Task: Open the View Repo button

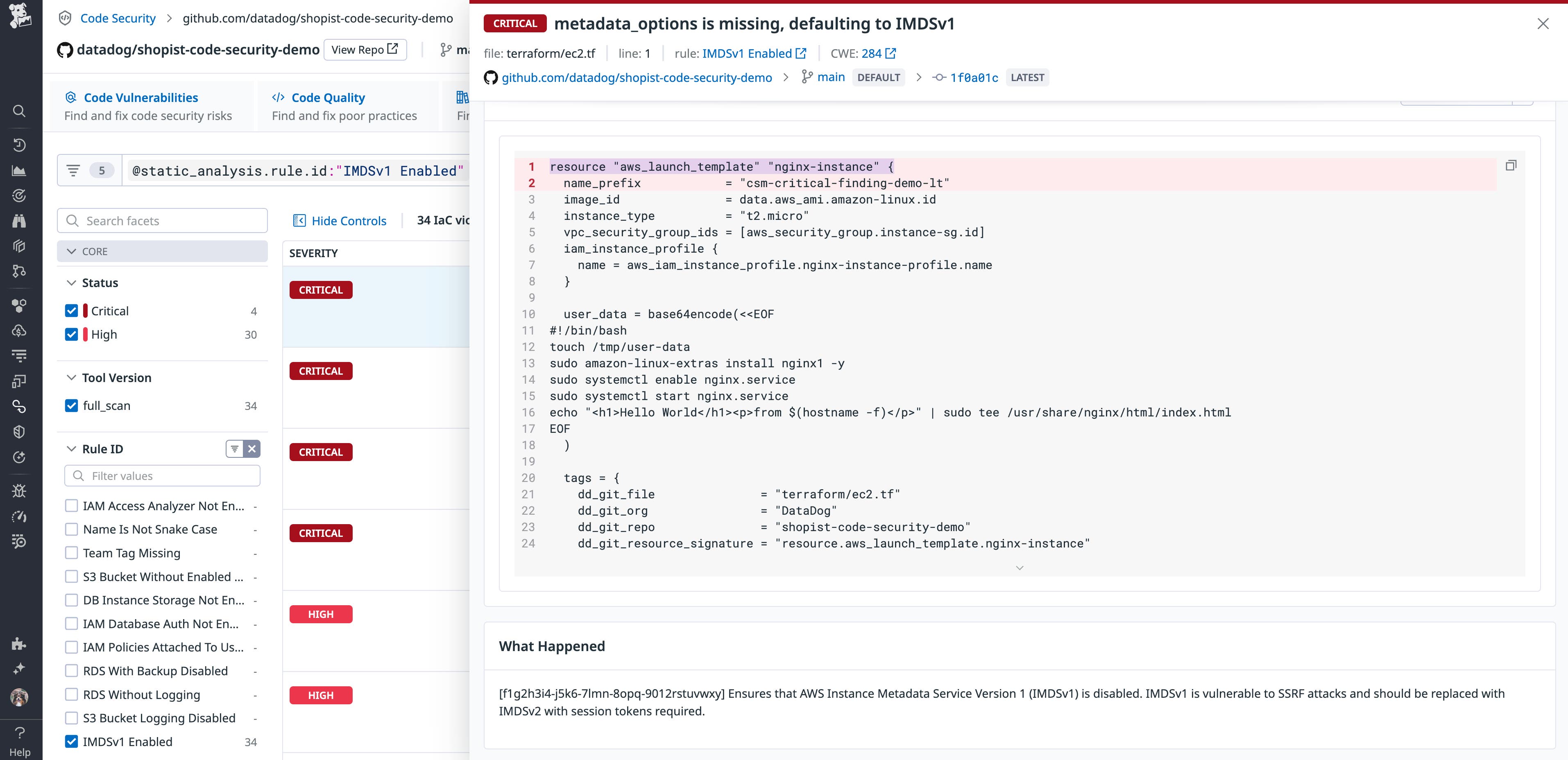Action: pos(365,49)
